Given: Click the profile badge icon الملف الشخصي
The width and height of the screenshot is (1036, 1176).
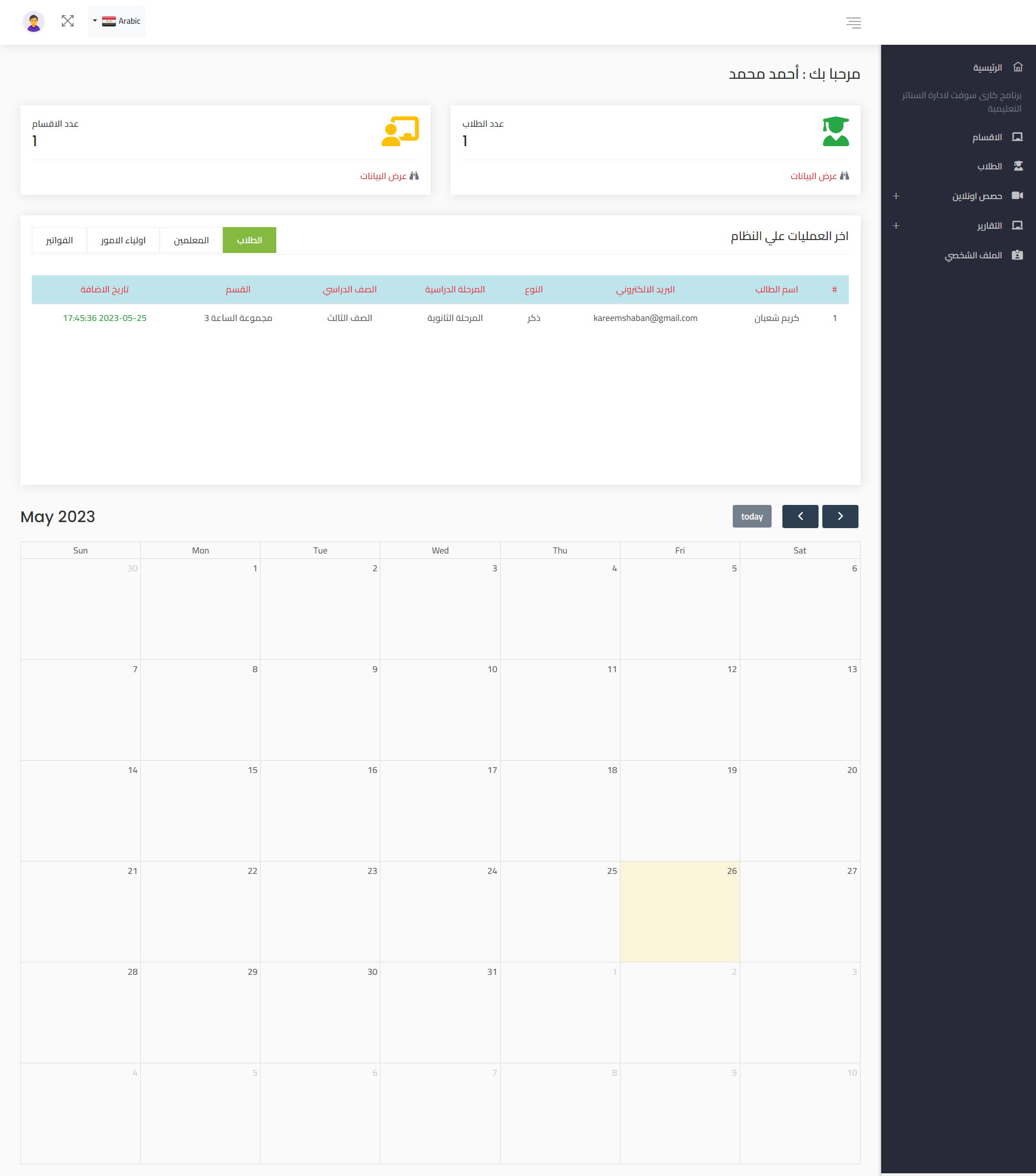Looking at the screenshot, I should pos(1017,255).
